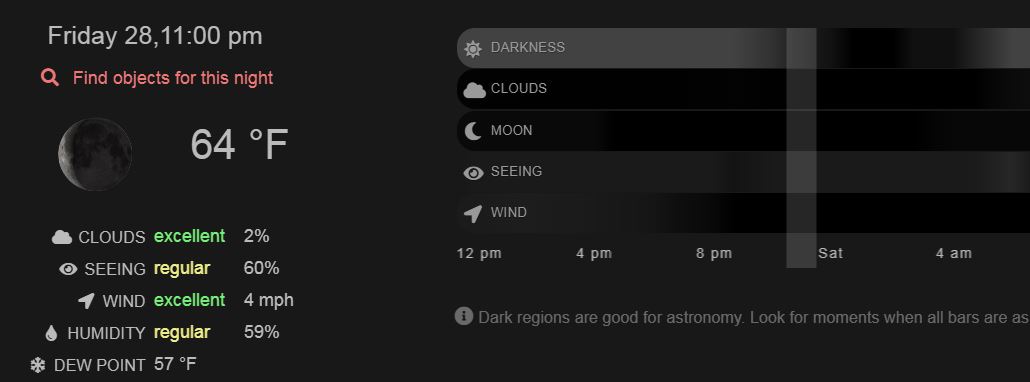
Task: Click the sun icon on DARKNESS bar
Action: pos(473,49)
